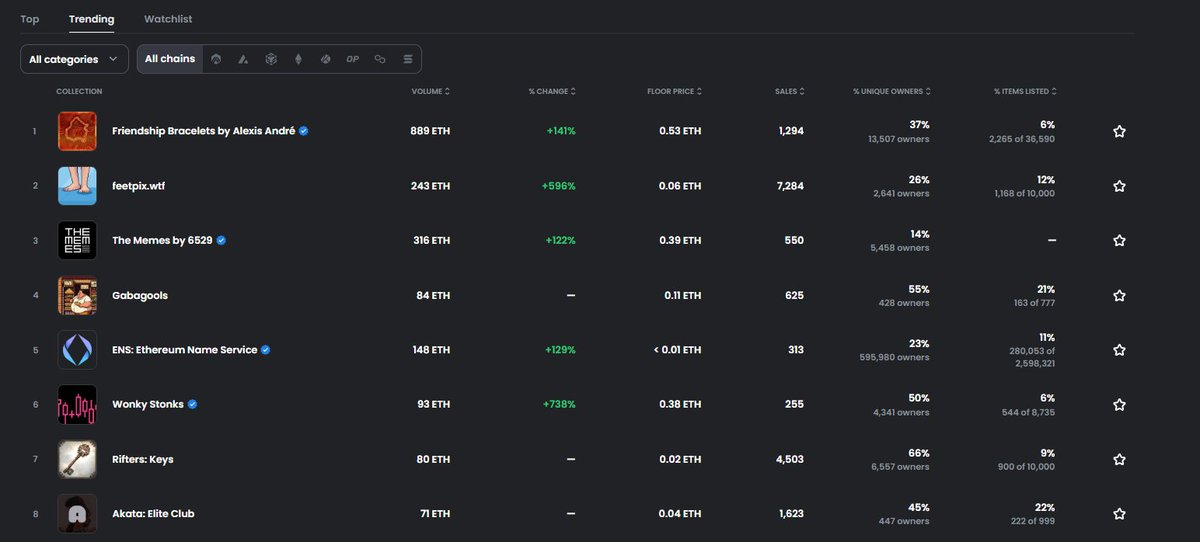Click Rifters key thumbnail image

(x=77, y=459)
